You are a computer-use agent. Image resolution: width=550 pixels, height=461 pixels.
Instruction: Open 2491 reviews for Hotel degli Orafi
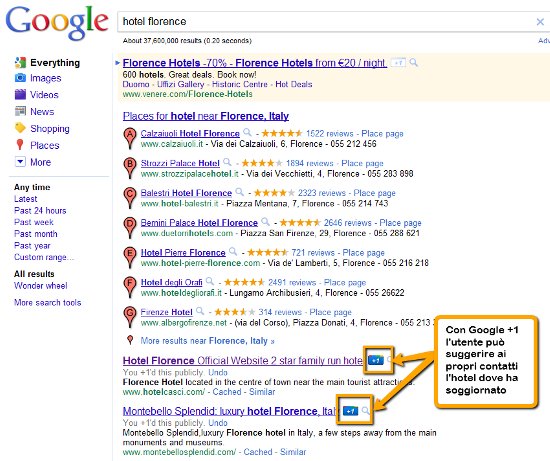point(292,282)
